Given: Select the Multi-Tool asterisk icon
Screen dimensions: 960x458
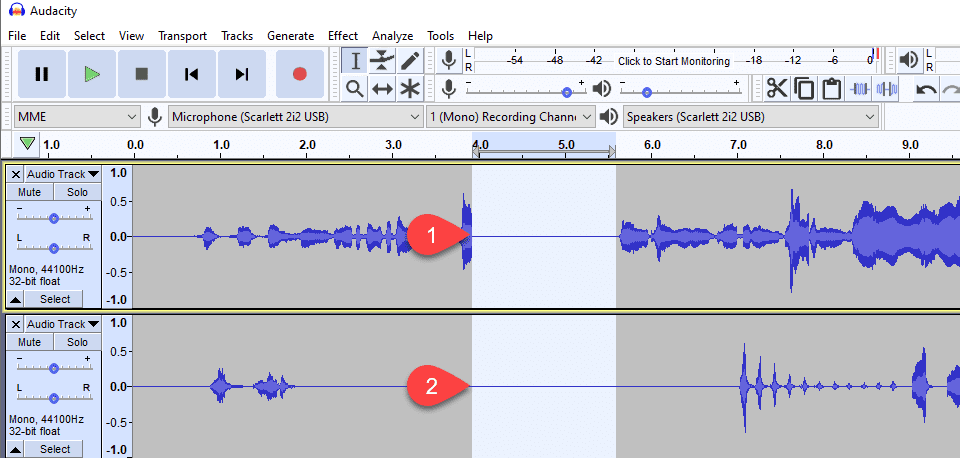Looking at the screenshot, I should tap(410, 88).
